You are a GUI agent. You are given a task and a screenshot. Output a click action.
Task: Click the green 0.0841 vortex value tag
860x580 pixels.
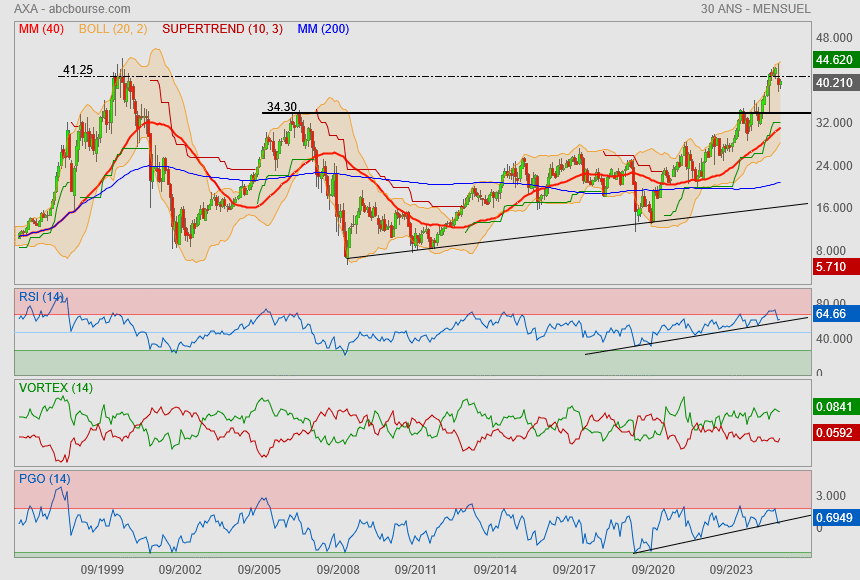tap(833, 407)
